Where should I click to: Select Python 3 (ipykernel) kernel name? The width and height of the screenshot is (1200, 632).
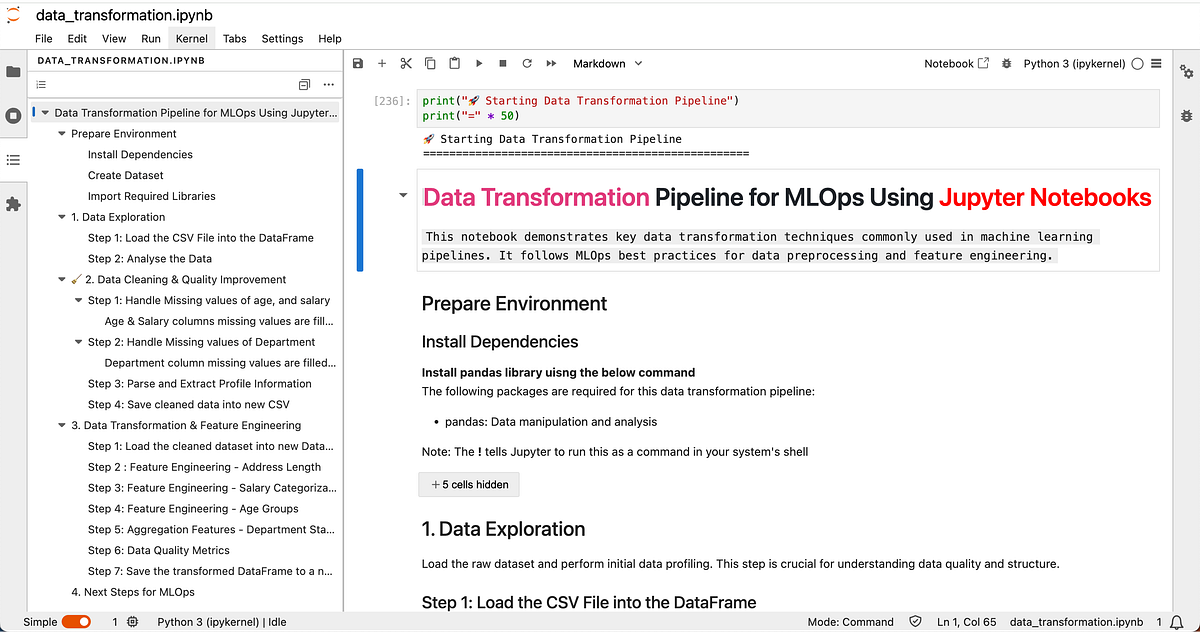point(1073,62)
